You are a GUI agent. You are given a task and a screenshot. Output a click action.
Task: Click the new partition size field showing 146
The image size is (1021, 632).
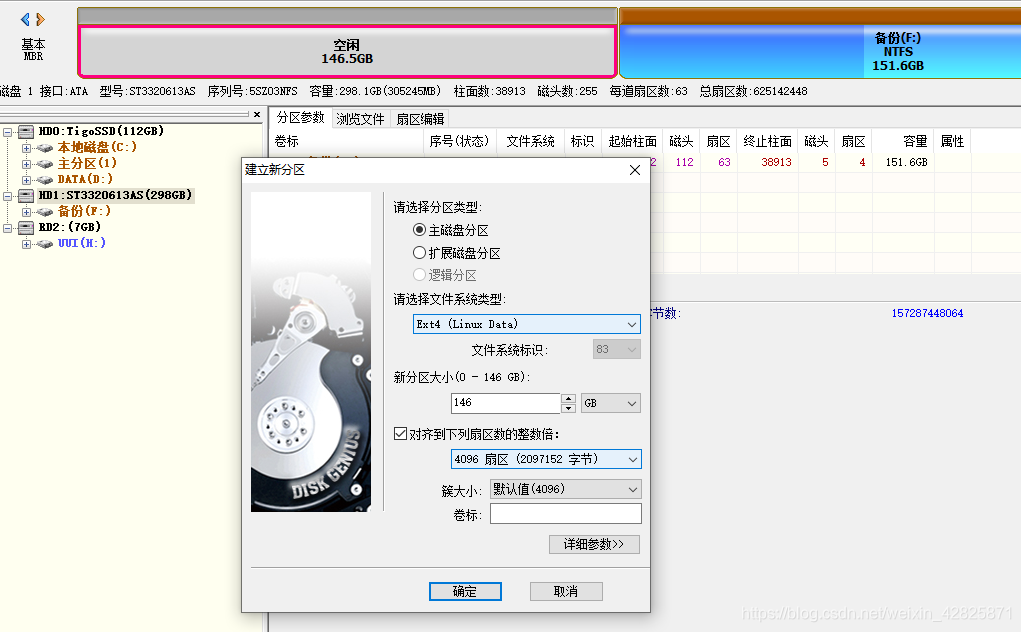505,403
